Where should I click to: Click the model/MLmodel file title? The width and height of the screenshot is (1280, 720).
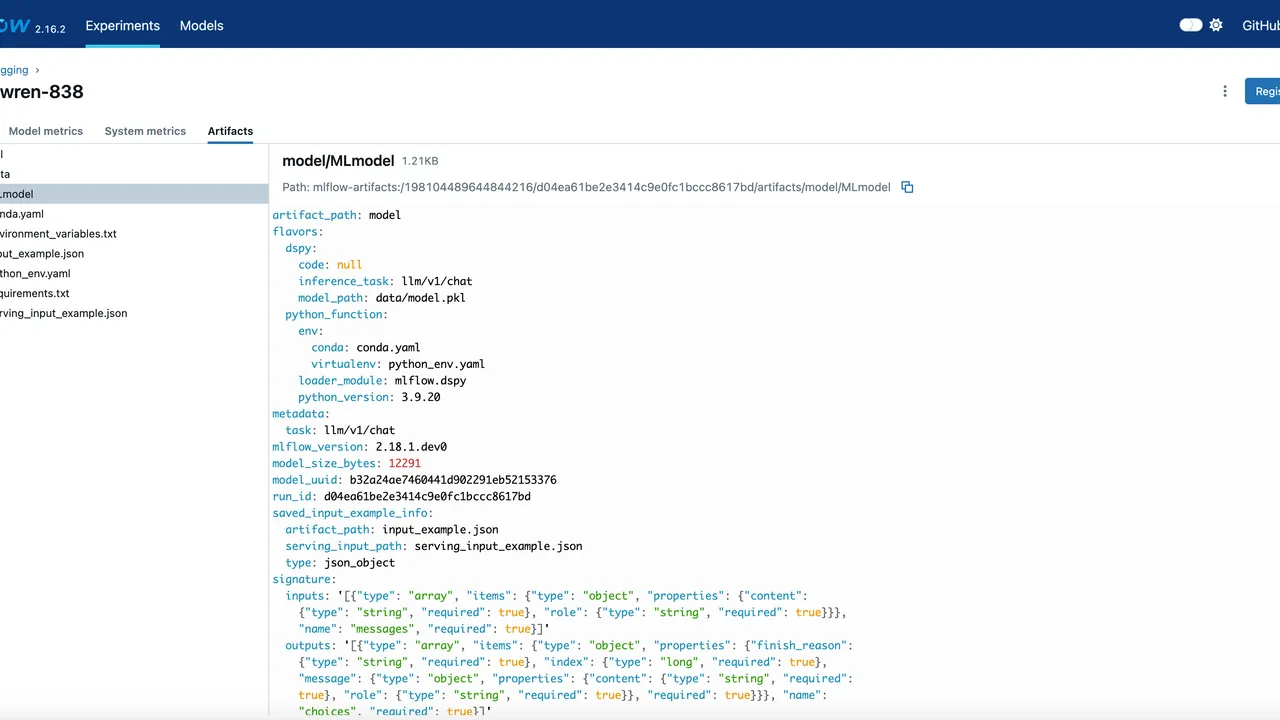pos(338,161)
